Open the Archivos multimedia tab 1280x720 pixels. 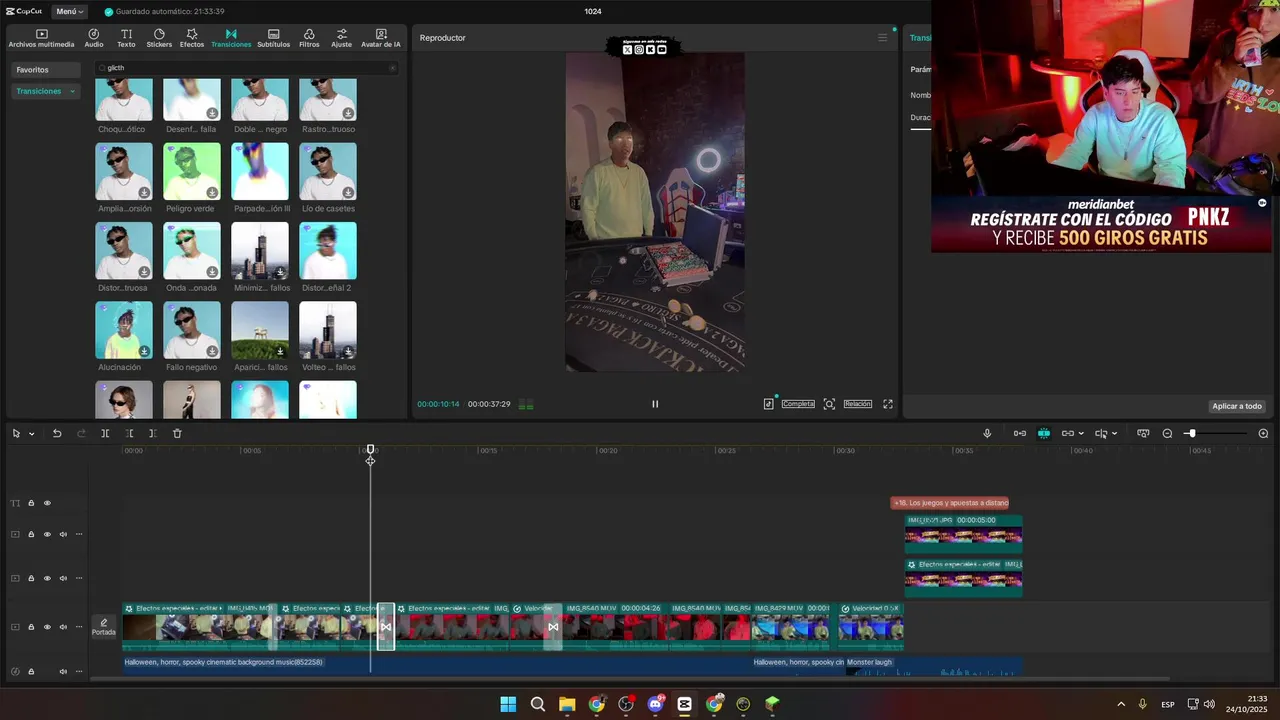(41, 38)
